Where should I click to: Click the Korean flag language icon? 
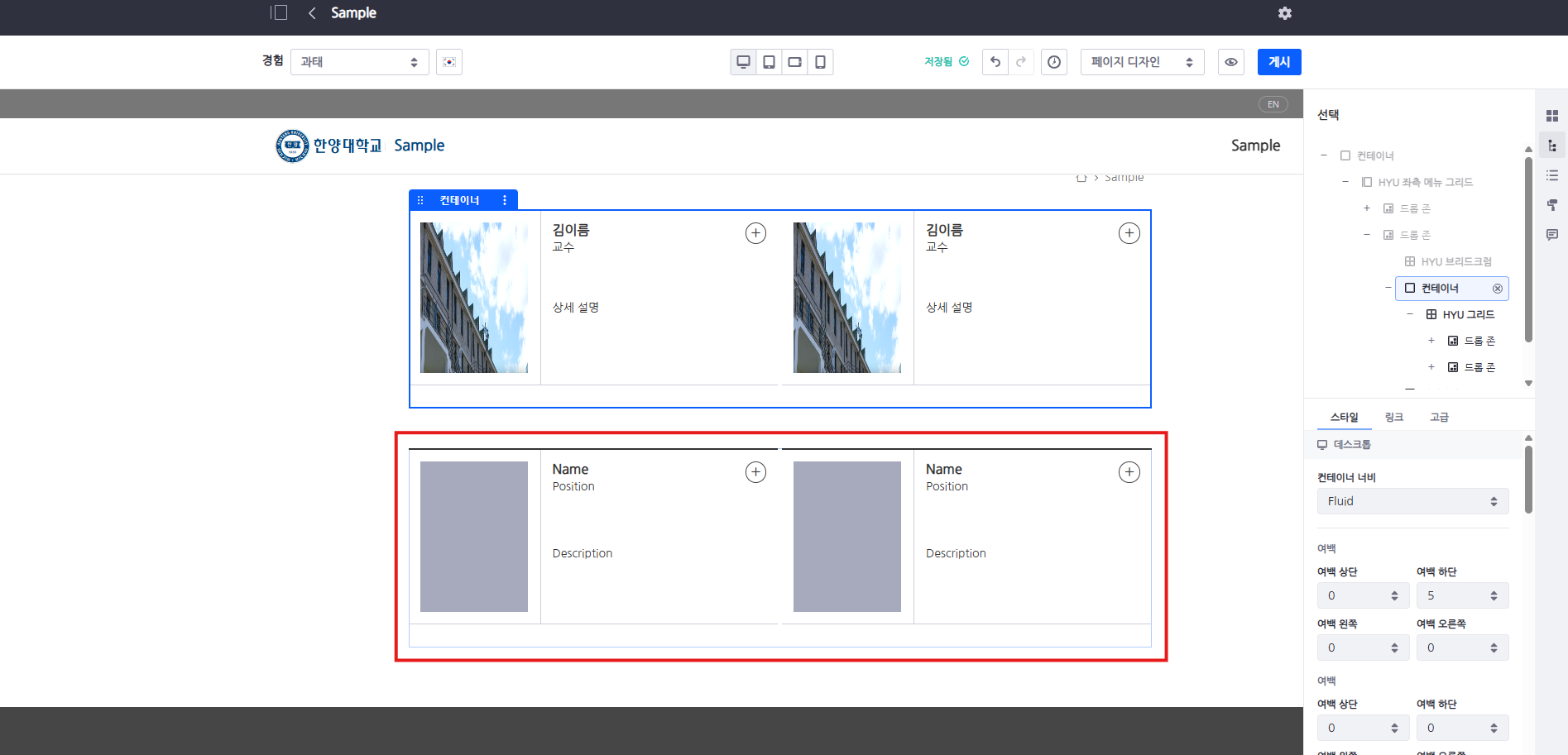449,62
